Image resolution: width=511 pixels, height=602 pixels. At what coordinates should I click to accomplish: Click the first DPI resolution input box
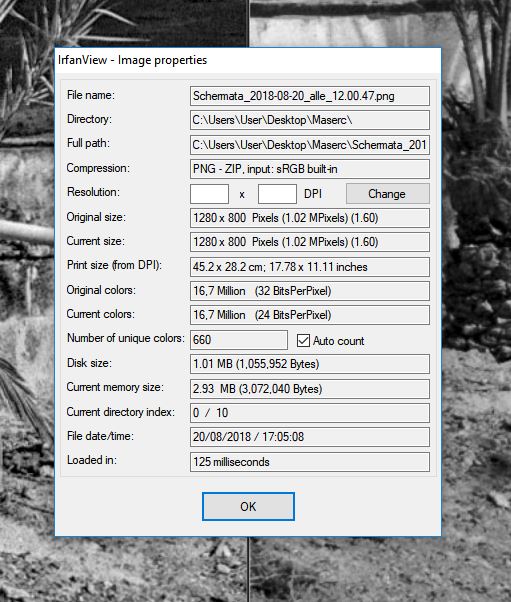210,194
